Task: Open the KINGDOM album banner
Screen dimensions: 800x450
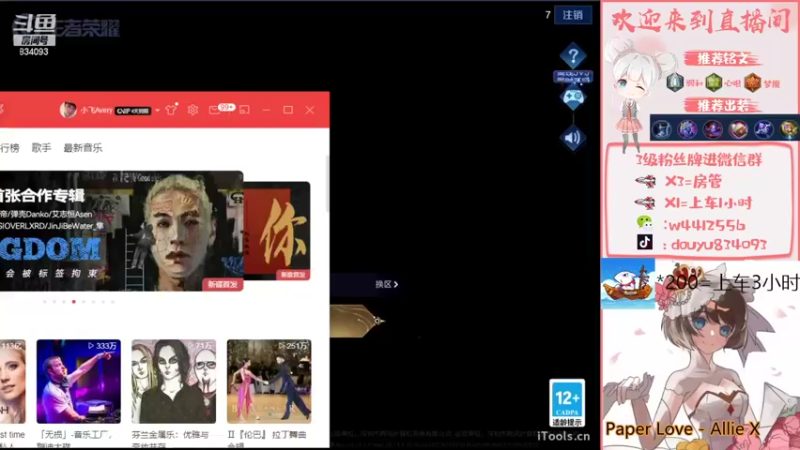Action: click(121, 231)
